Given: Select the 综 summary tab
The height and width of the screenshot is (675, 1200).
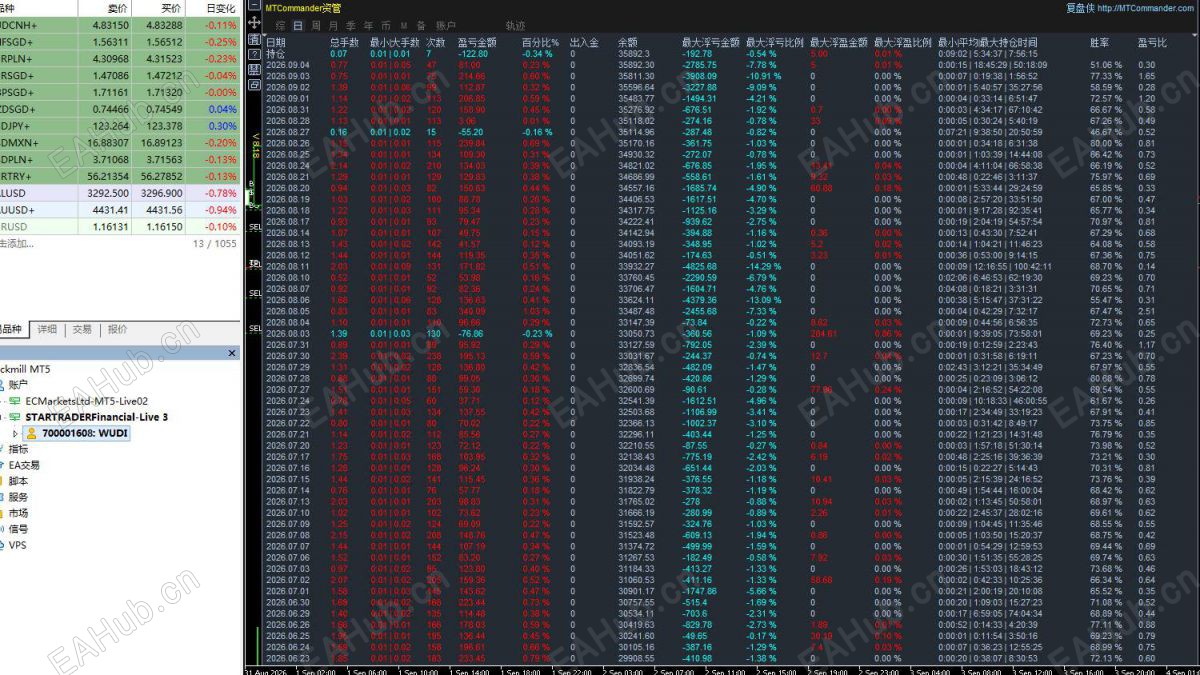Looking at the screenshot, I should coord(281,25).
